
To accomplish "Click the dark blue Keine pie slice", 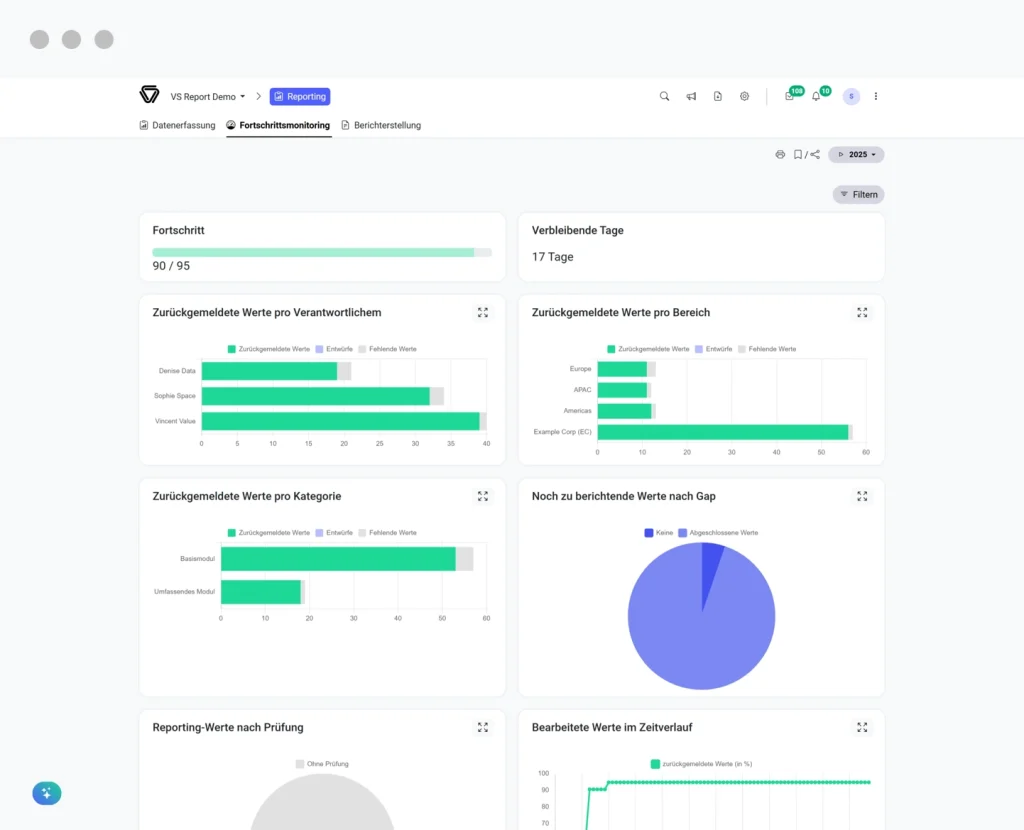I will pos(711,568).
